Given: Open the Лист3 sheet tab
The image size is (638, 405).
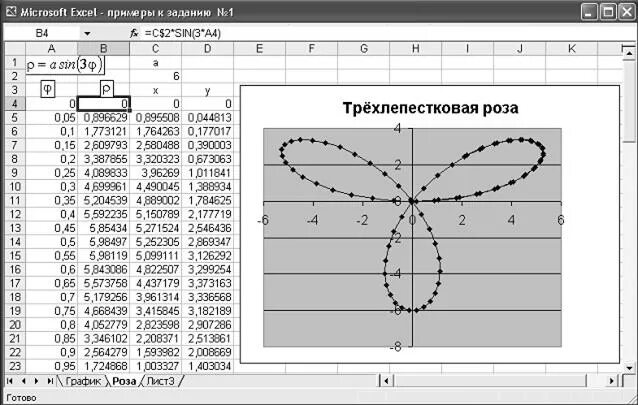Looking at the screenshot, I should 160,381.
